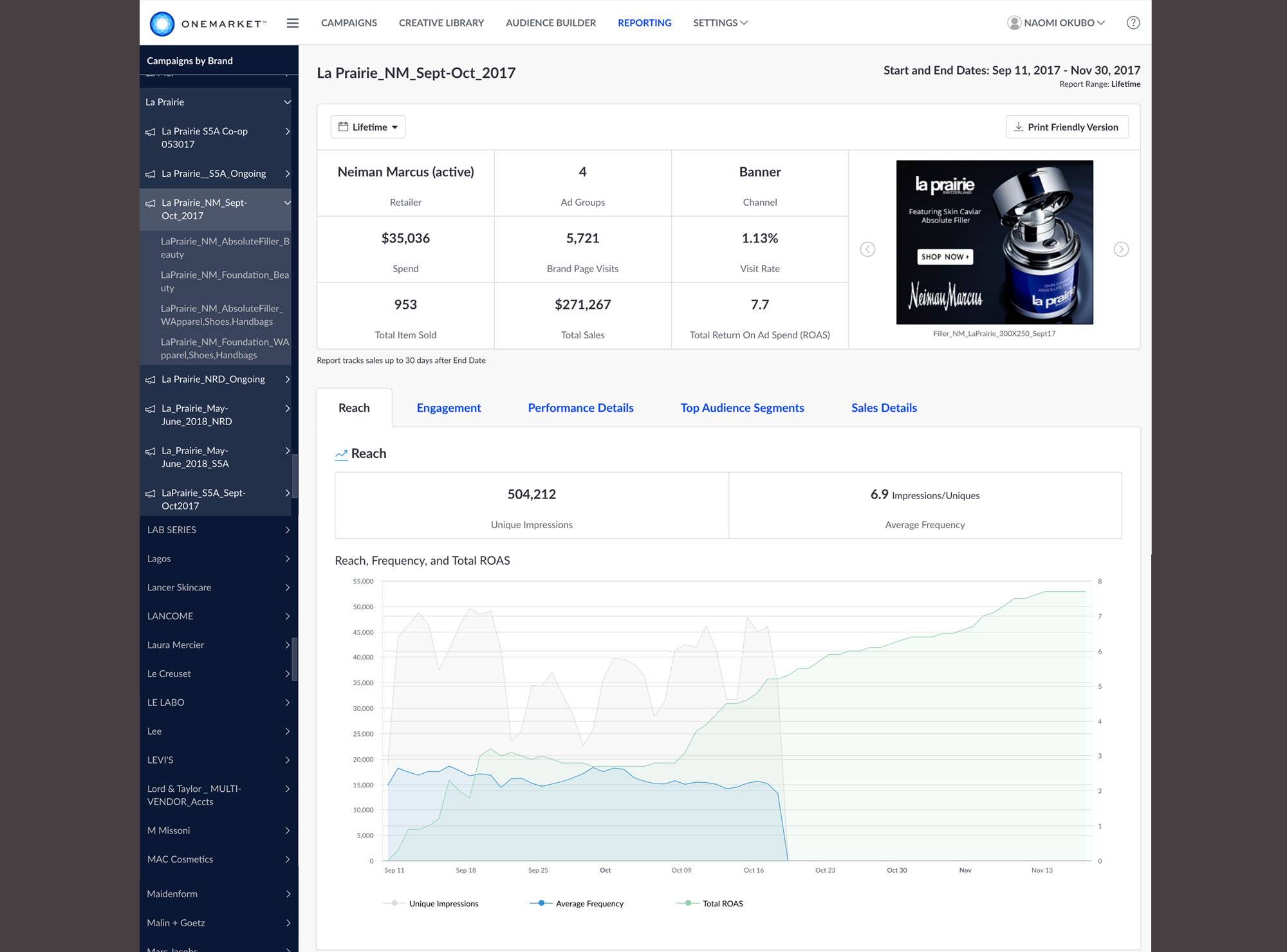
Task: Expand Lord & Taylor _ MULTI-VENDOR_Accts brand
Action: click(x=288, y=789)
